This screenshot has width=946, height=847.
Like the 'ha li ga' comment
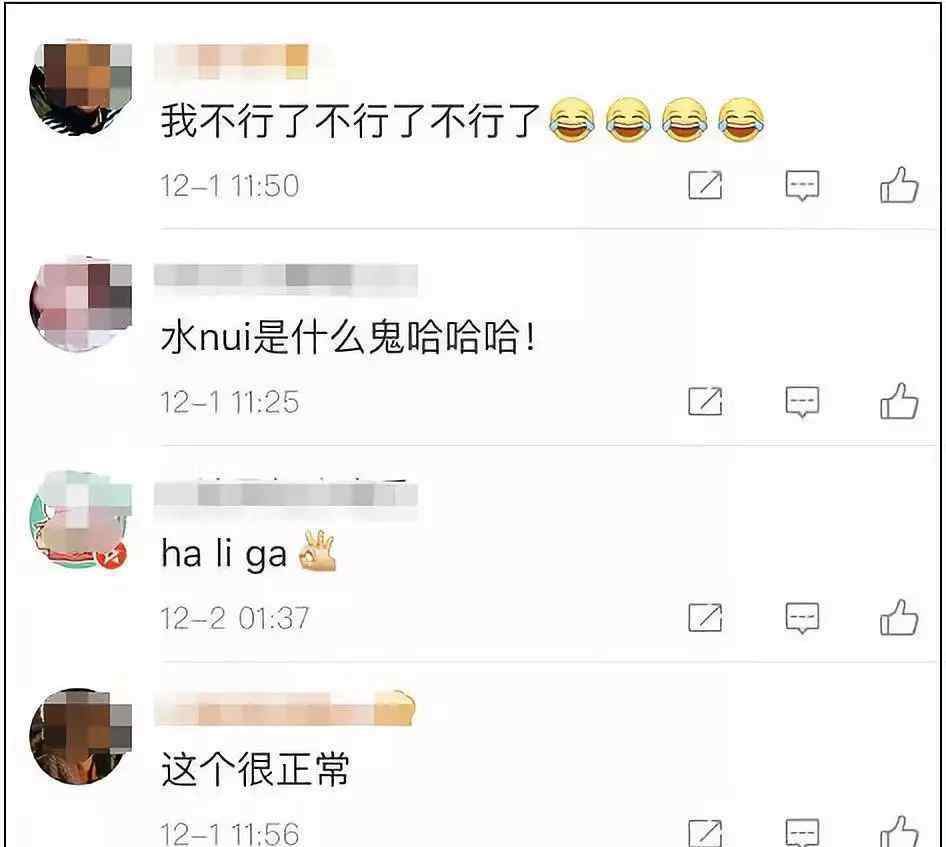click(899, 617)
